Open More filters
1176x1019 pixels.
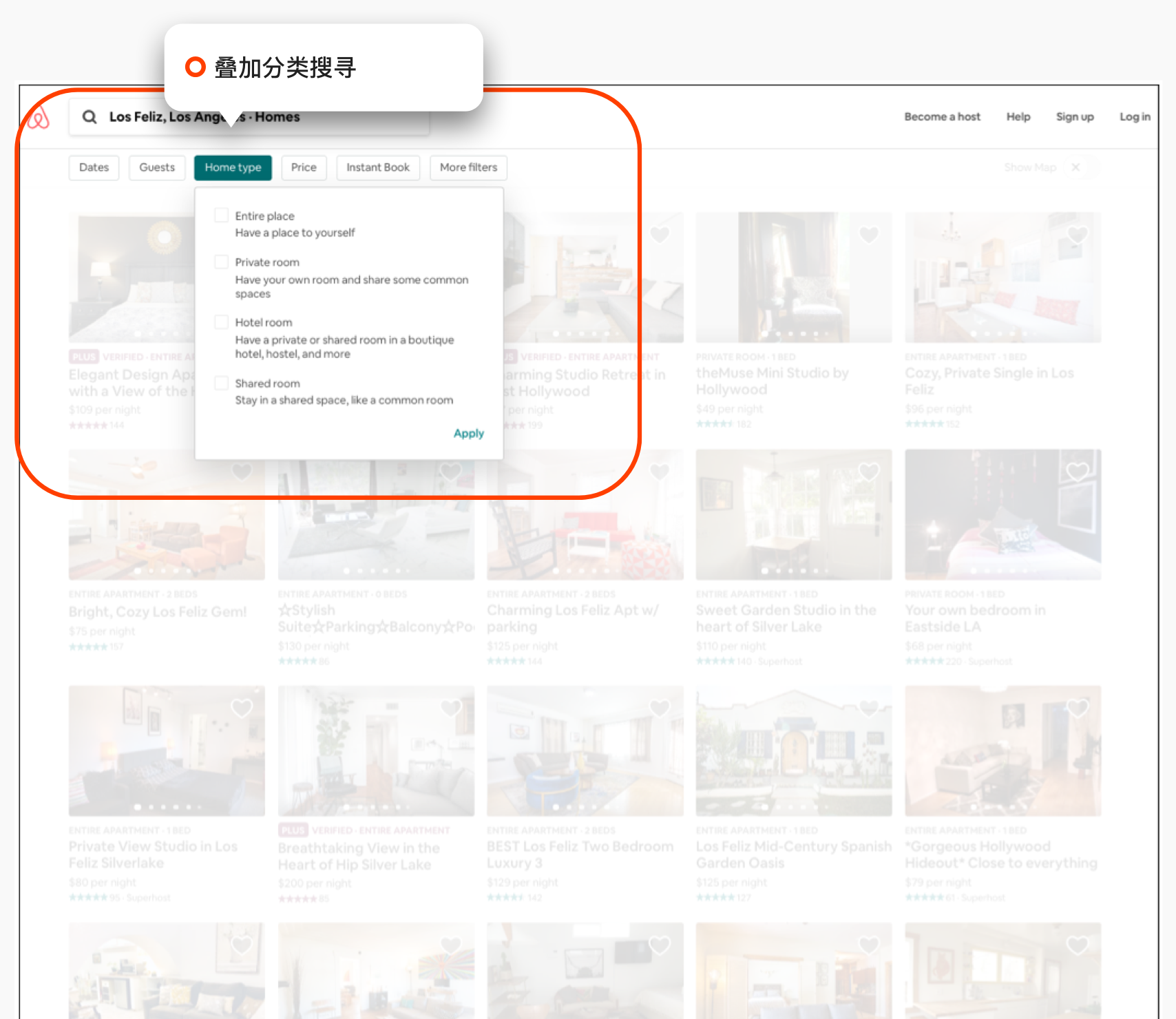[x=468, y=167]
